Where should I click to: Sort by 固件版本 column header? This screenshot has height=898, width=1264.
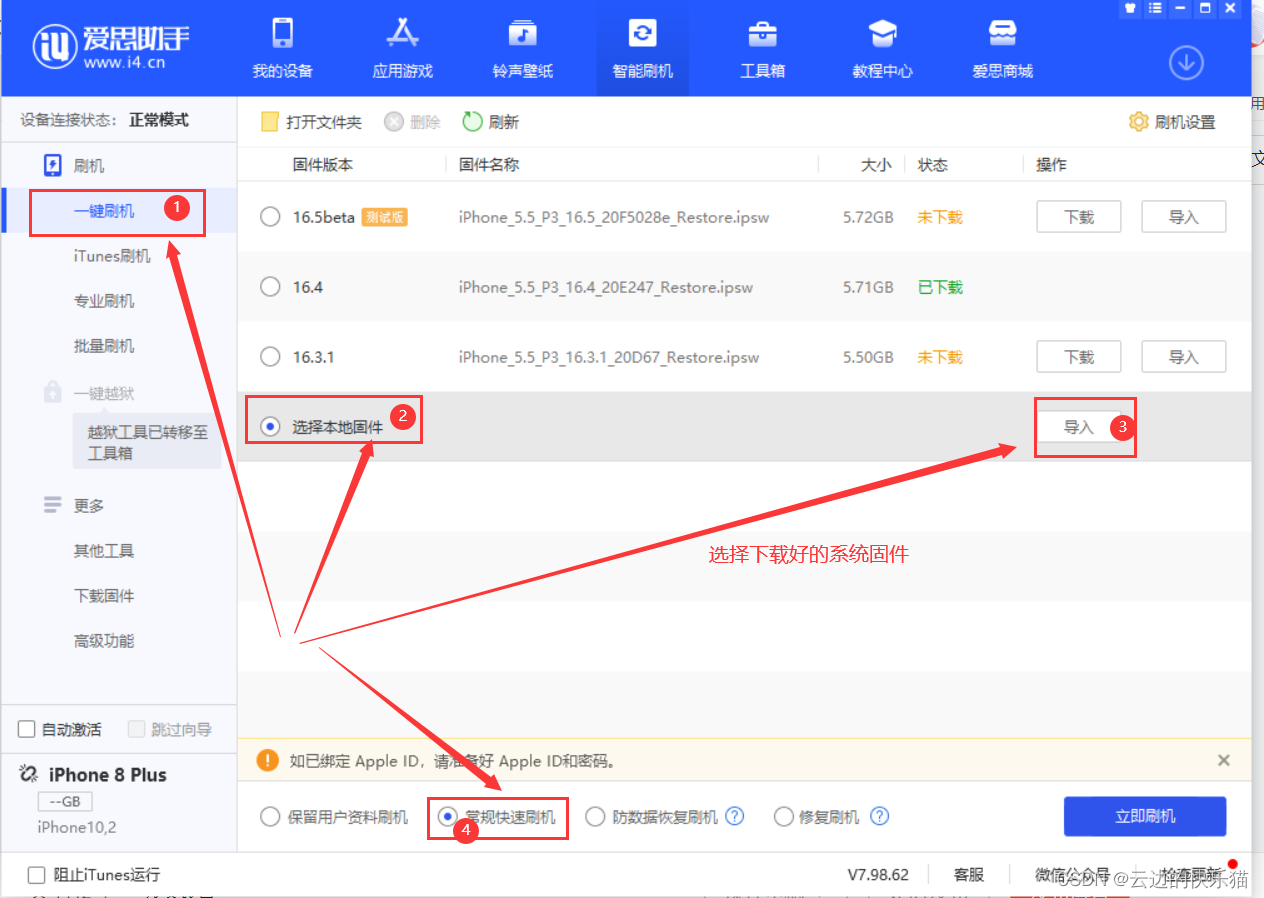pyautogui.click(x=323, y=165)
